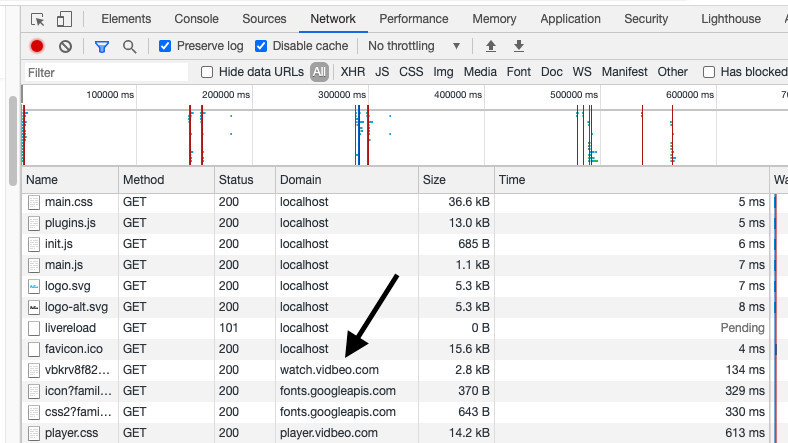Filter requests by XHR type
788x443 pixels.
(x=352, y=72)
